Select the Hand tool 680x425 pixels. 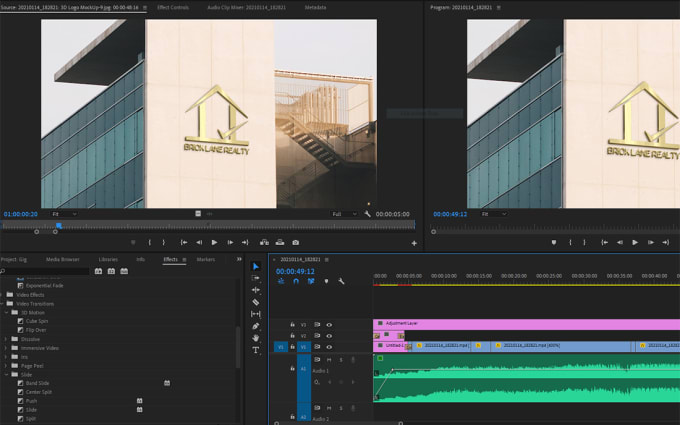point(256,338)
